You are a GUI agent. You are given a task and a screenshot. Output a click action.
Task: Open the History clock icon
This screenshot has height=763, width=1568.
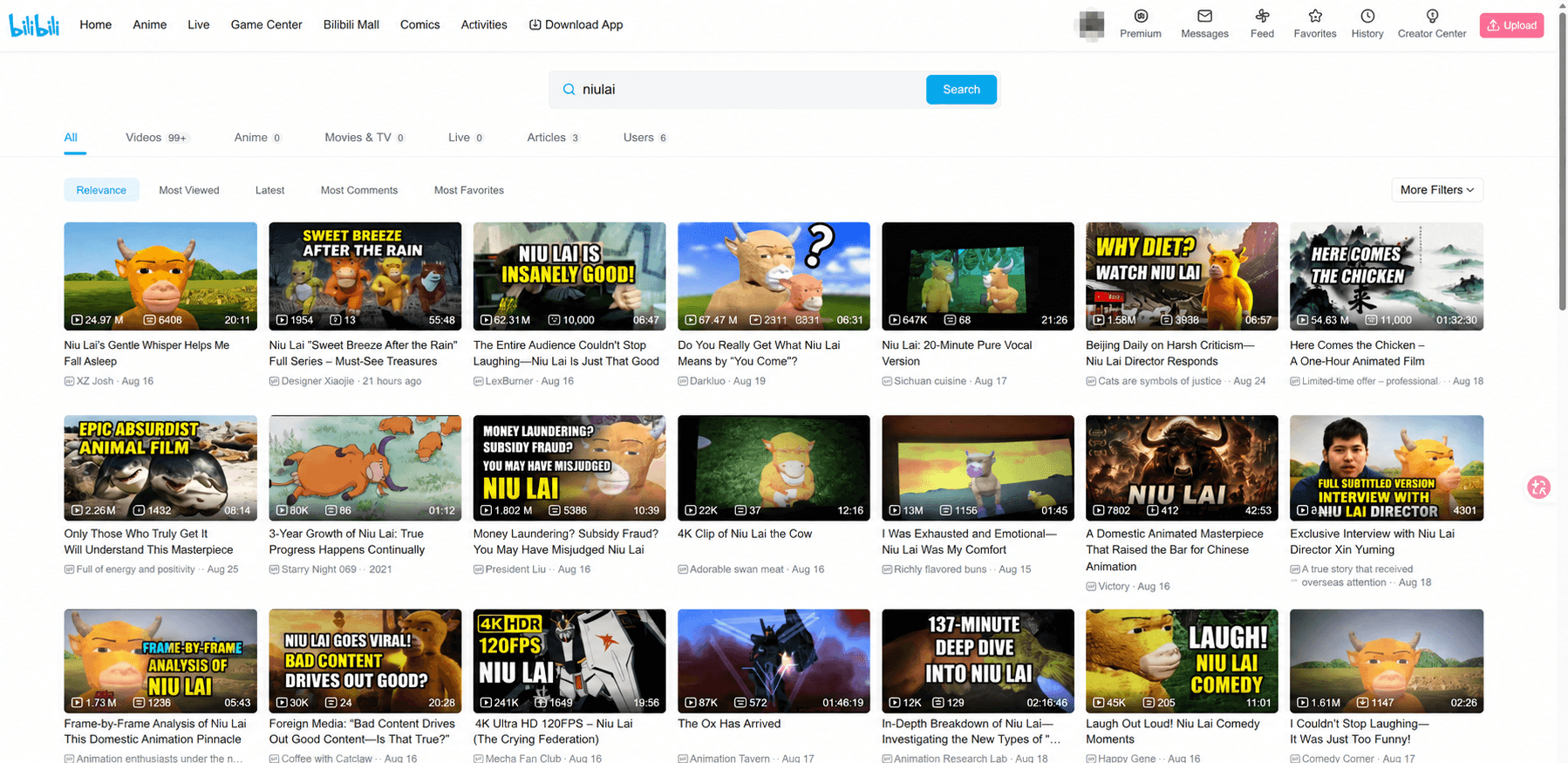(x=1367, y=16)
